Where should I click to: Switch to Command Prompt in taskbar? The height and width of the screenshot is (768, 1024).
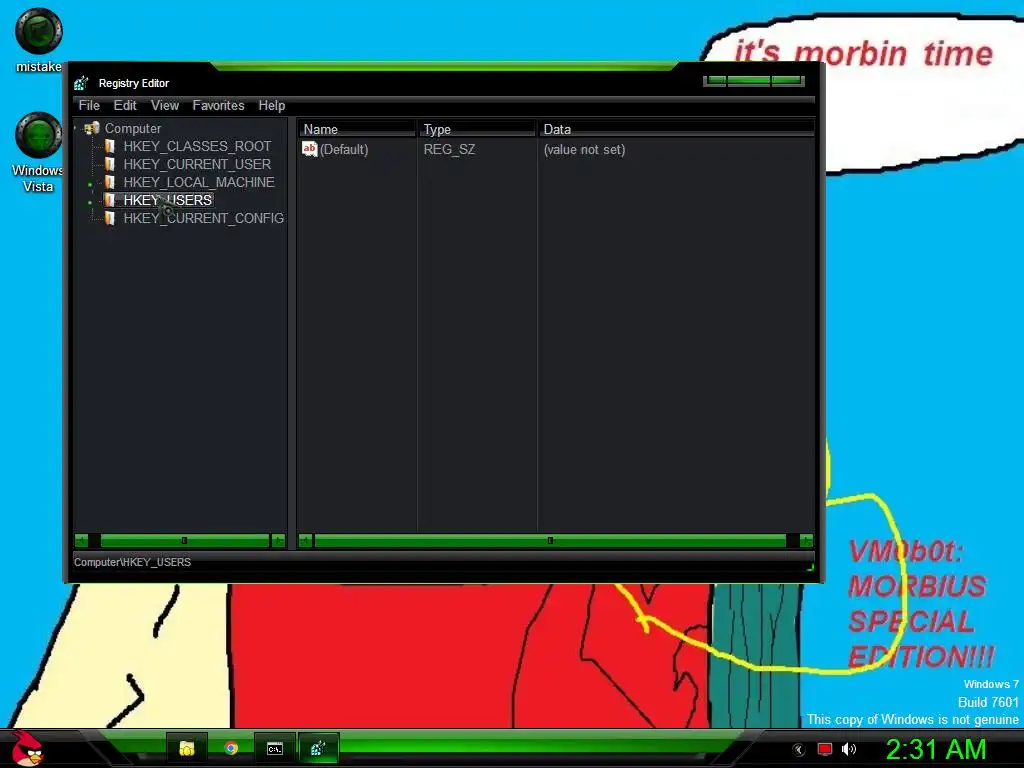click(x=275, y=748)
